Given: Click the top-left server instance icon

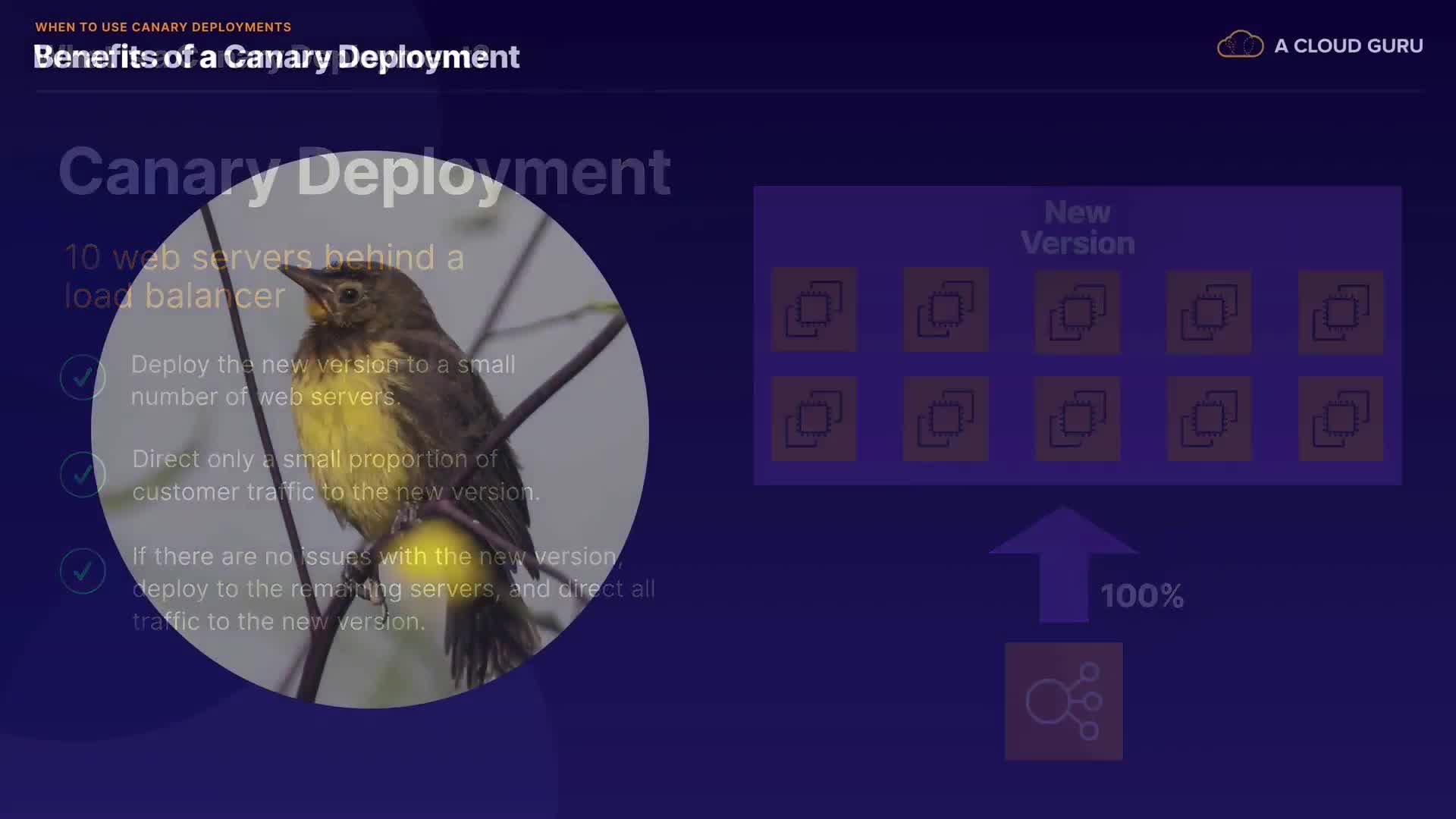Looking at the screenshot, I should pos(814,309).
